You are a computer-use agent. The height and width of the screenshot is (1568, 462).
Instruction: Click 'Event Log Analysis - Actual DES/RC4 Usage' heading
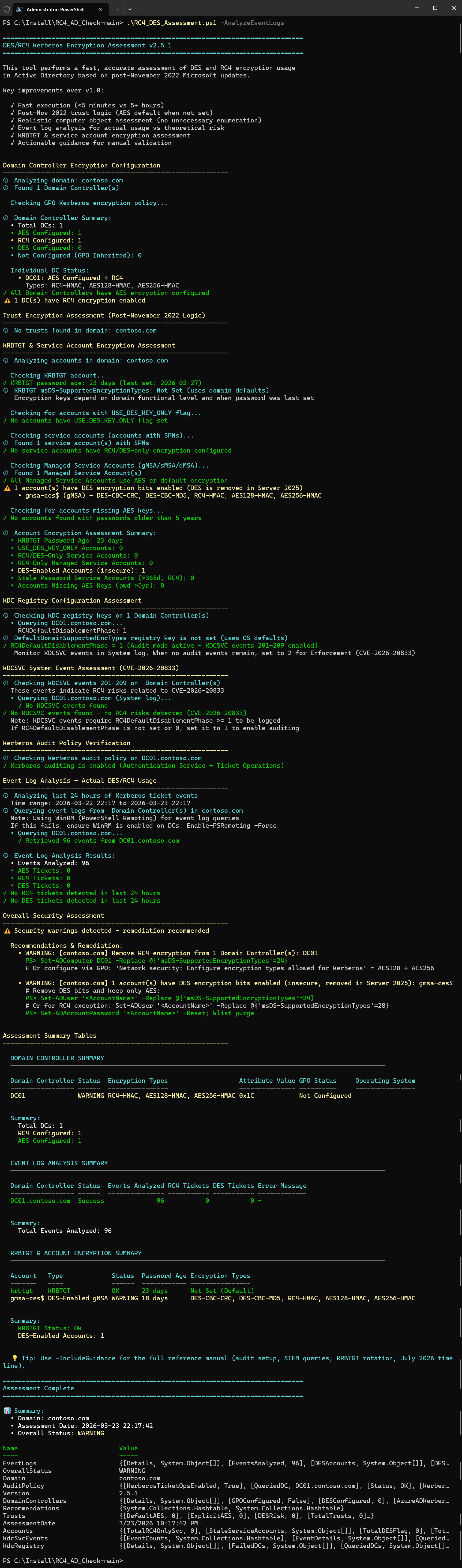[80, 781]
